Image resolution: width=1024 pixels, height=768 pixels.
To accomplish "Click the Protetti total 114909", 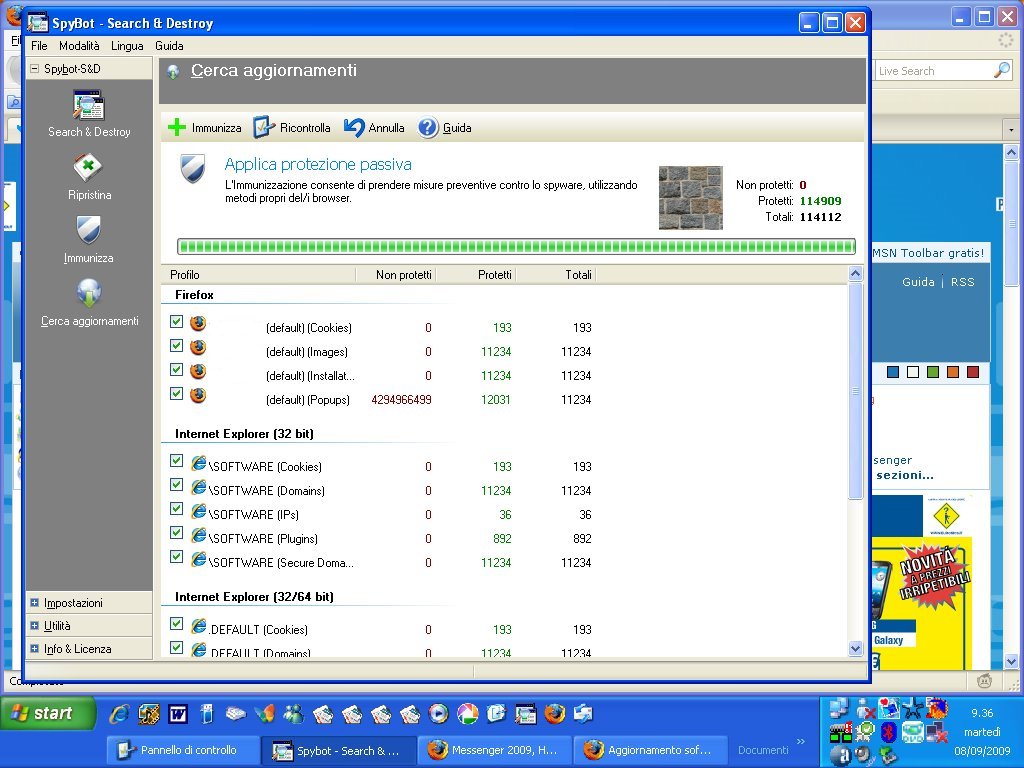I will 820,201.
